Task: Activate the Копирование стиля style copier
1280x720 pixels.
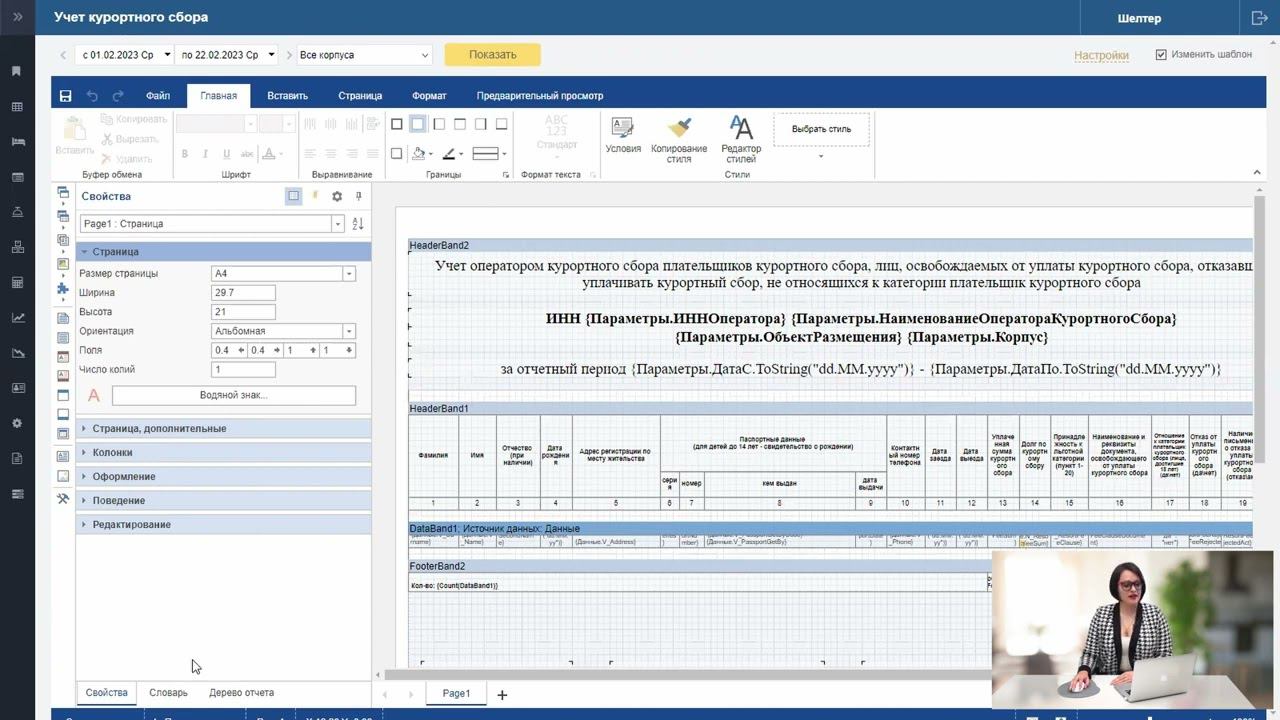Action: coord(679,139)
